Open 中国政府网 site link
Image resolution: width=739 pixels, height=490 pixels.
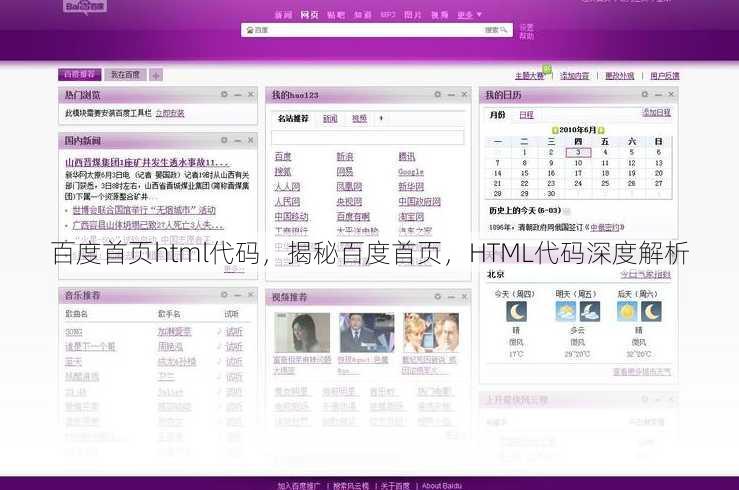click(x=419, y=202)
